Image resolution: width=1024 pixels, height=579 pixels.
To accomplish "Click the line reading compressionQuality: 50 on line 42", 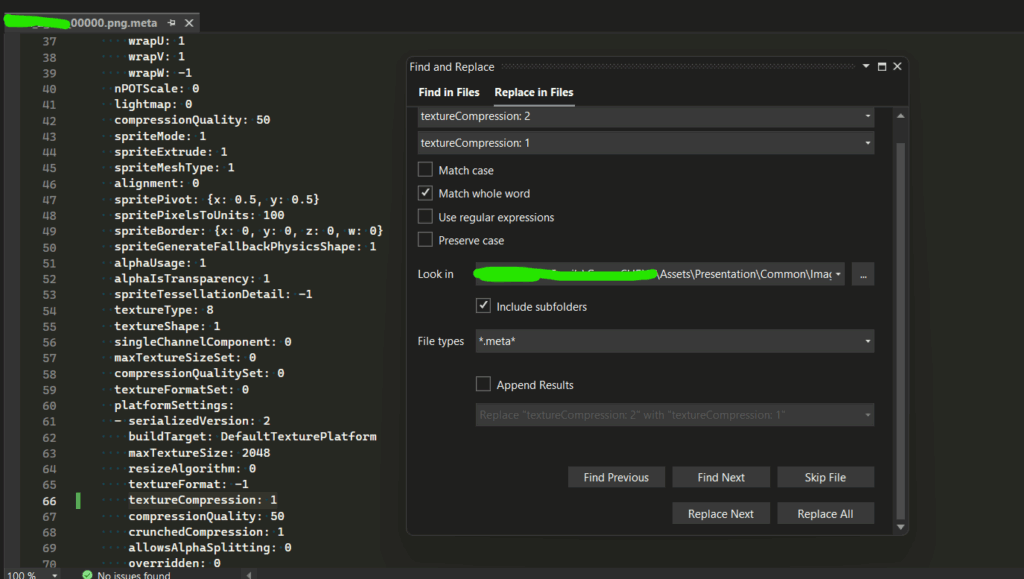I will [x=192, y=120].
